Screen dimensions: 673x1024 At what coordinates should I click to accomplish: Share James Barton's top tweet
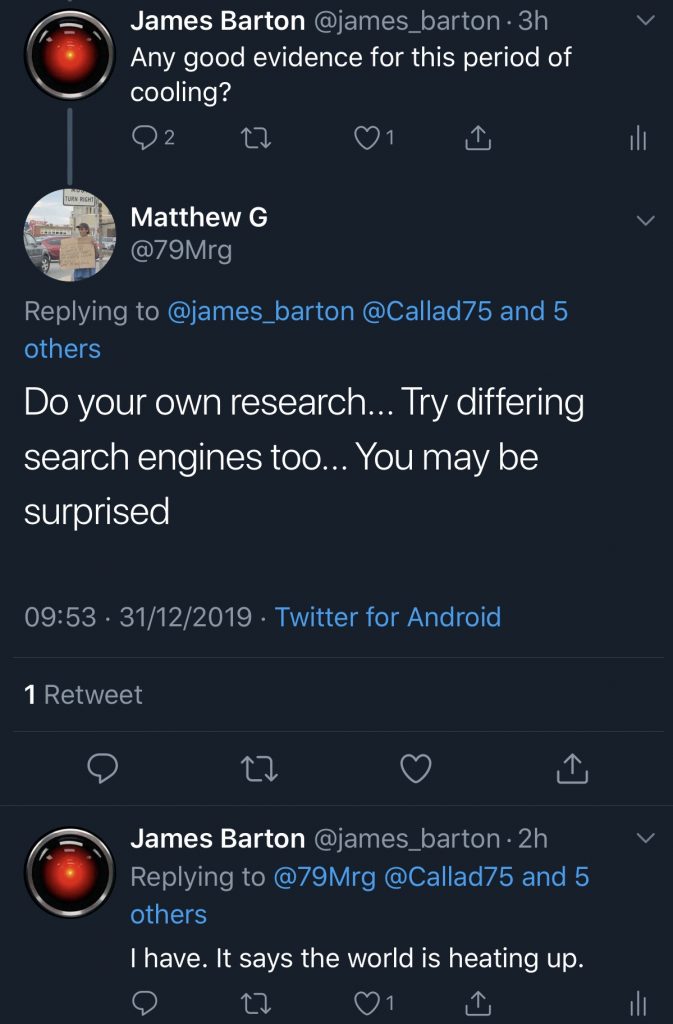pos(480,139)
